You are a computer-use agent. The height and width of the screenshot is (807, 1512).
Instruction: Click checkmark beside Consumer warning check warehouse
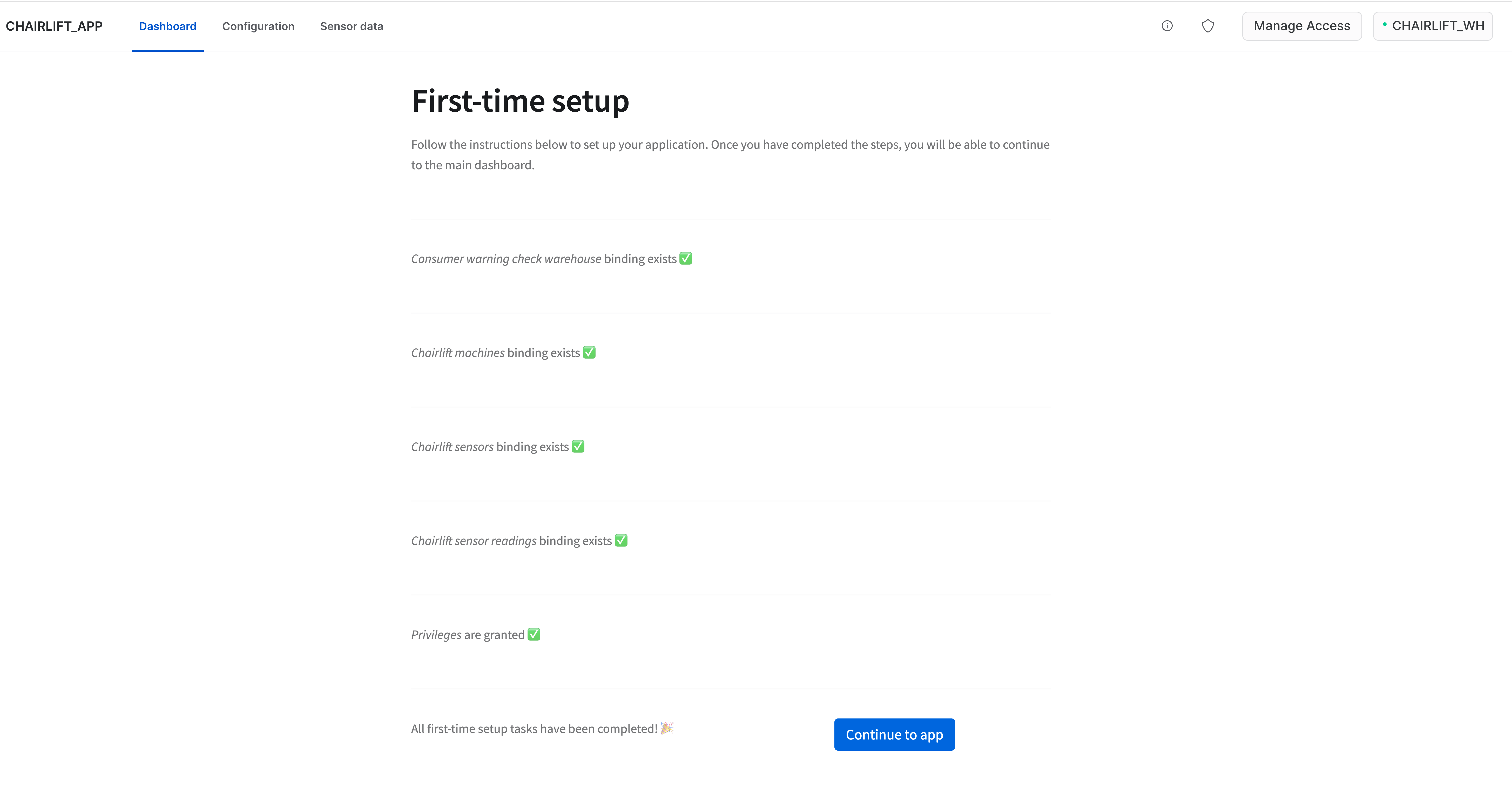coord(686,258)
